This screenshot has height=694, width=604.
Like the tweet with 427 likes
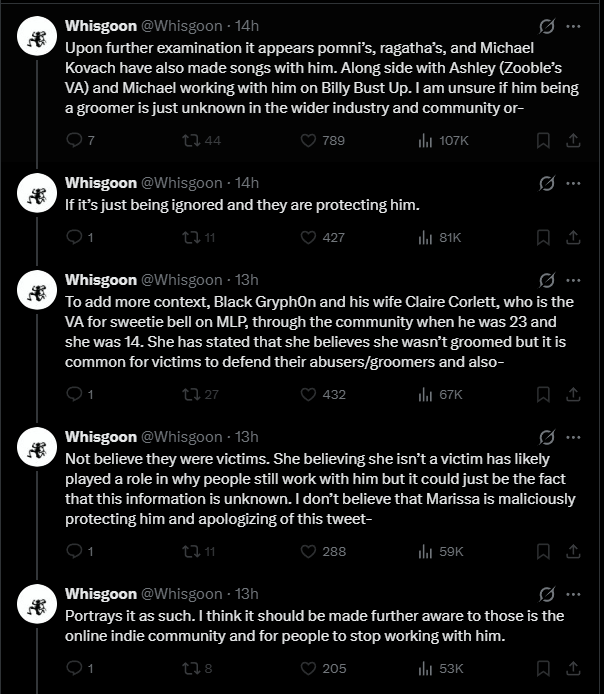pos(308,237)
